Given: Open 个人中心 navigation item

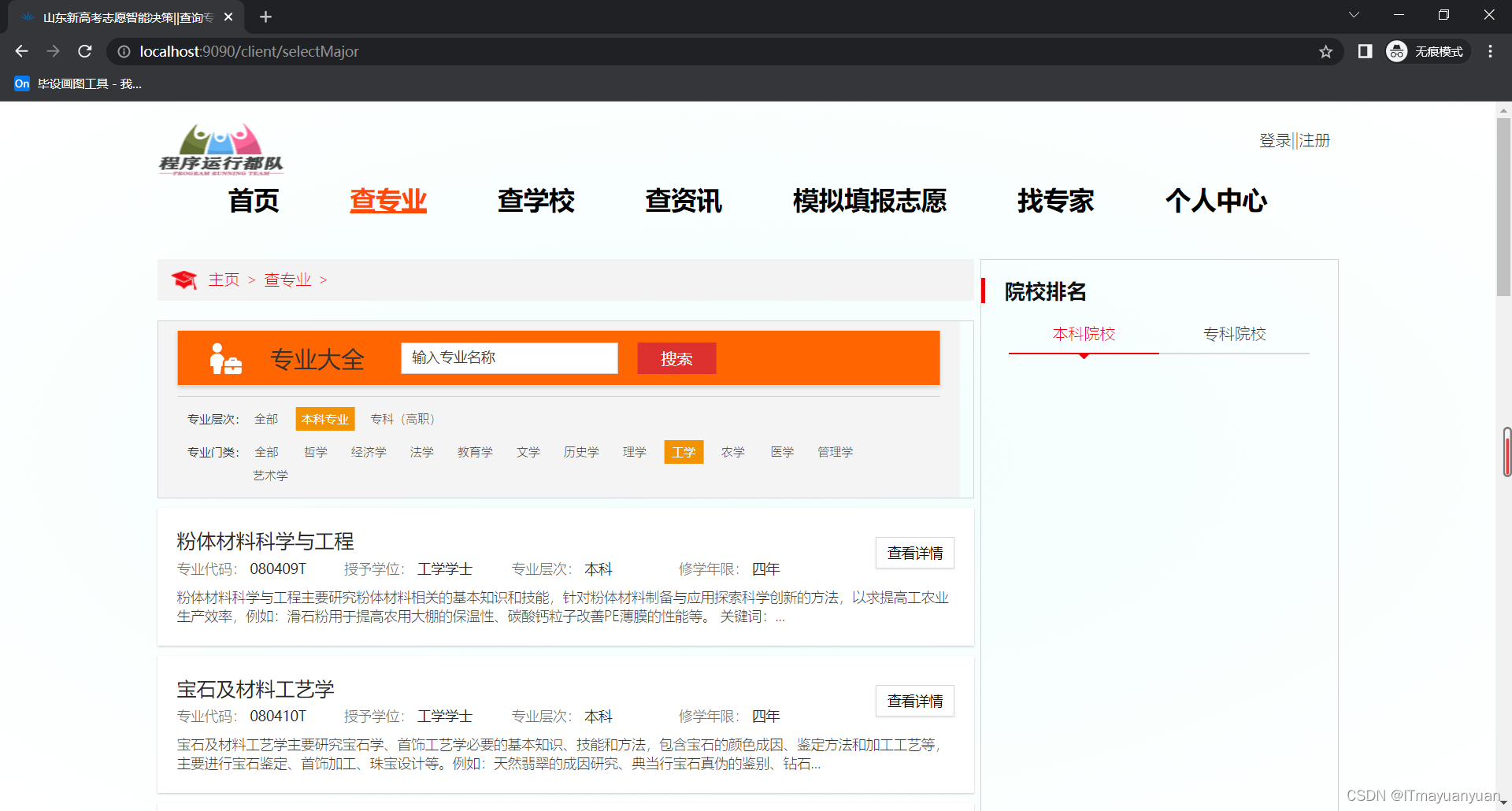Looking at the screenshot, I should tap(1216, 201).
